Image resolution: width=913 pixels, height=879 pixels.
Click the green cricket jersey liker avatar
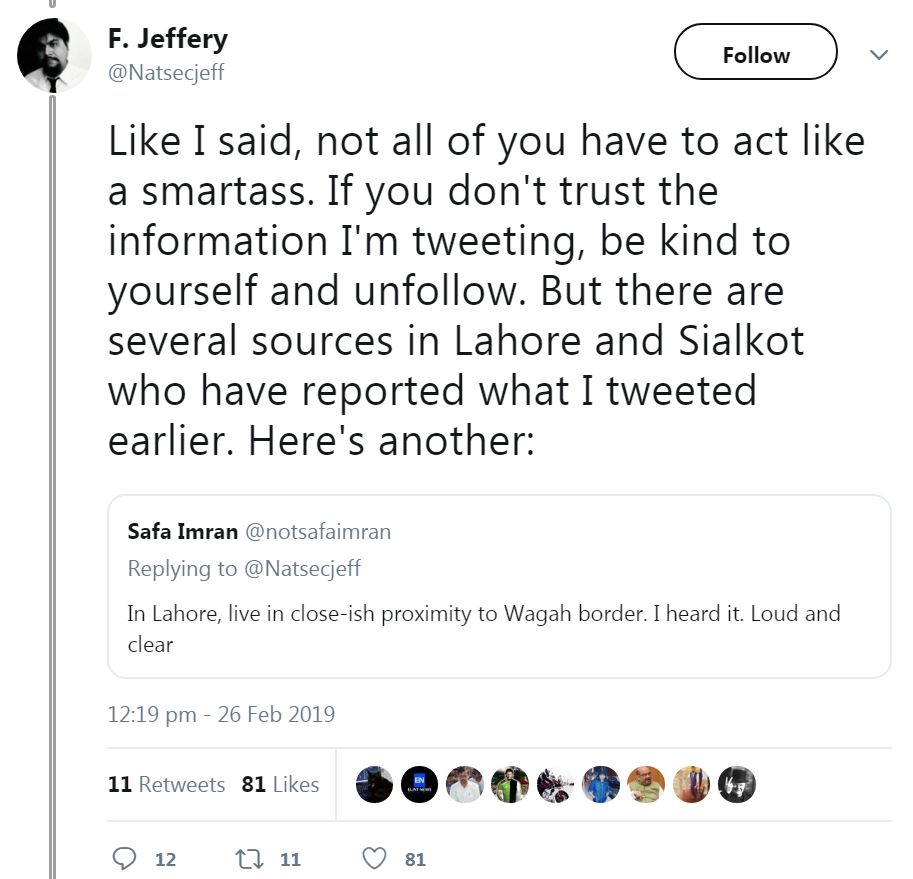click(510, 785)
